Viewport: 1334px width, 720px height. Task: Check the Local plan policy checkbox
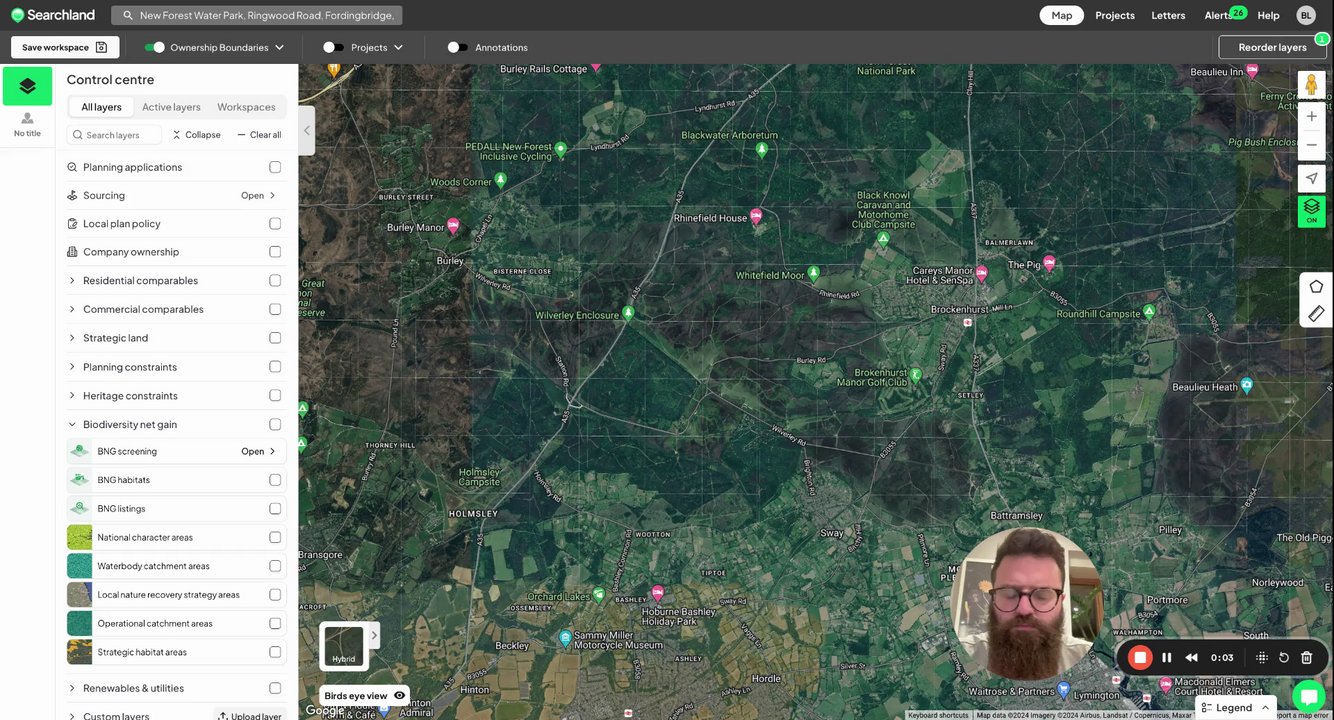click(x=275, y=224)
